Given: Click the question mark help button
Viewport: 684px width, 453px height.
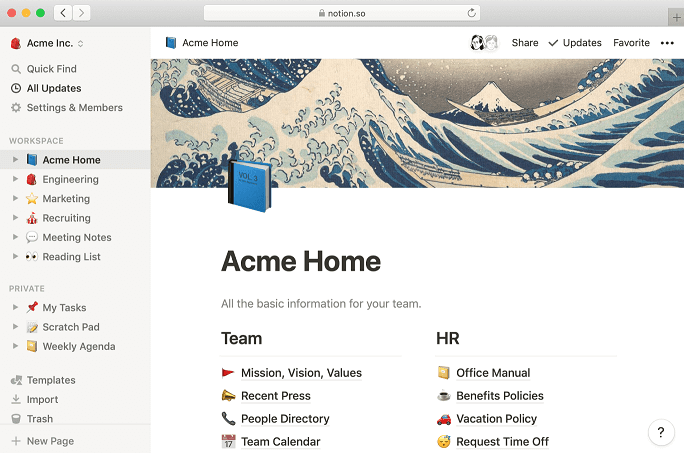Looking at the screenshot, I should [x=661, y=432].
